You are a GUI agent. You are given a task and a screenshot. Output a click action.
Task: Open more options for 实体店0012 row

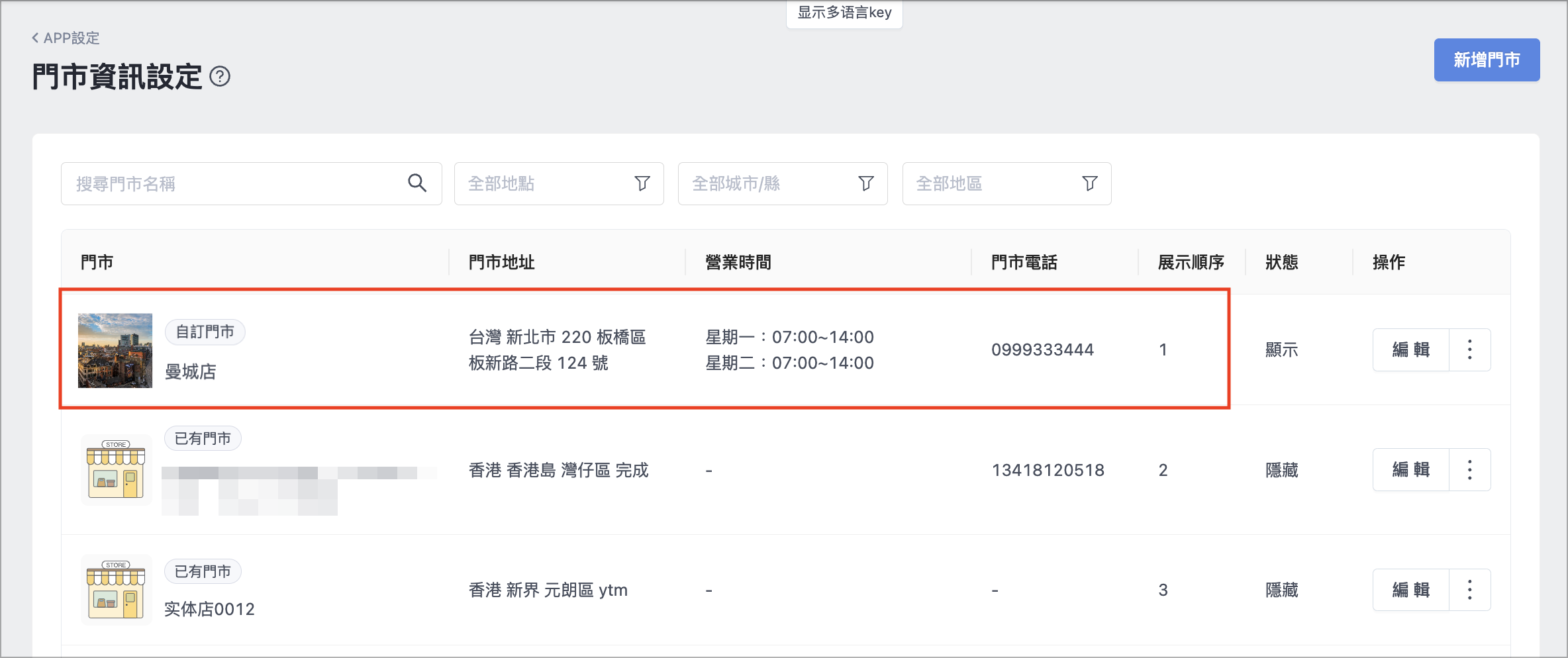[x=1470, y=590]
